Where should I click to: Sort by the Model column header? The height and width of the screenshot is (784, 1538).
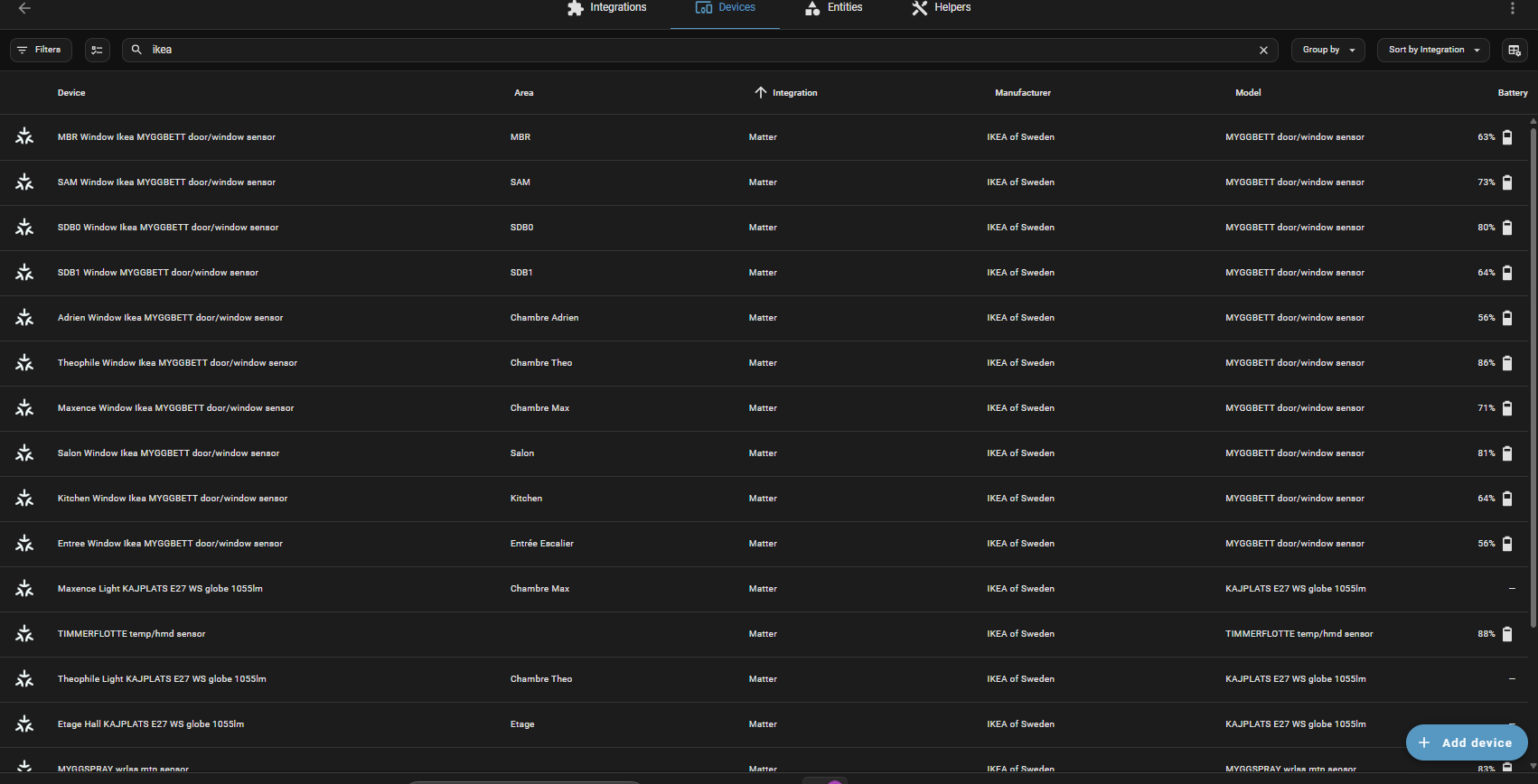pos(1248,93)
